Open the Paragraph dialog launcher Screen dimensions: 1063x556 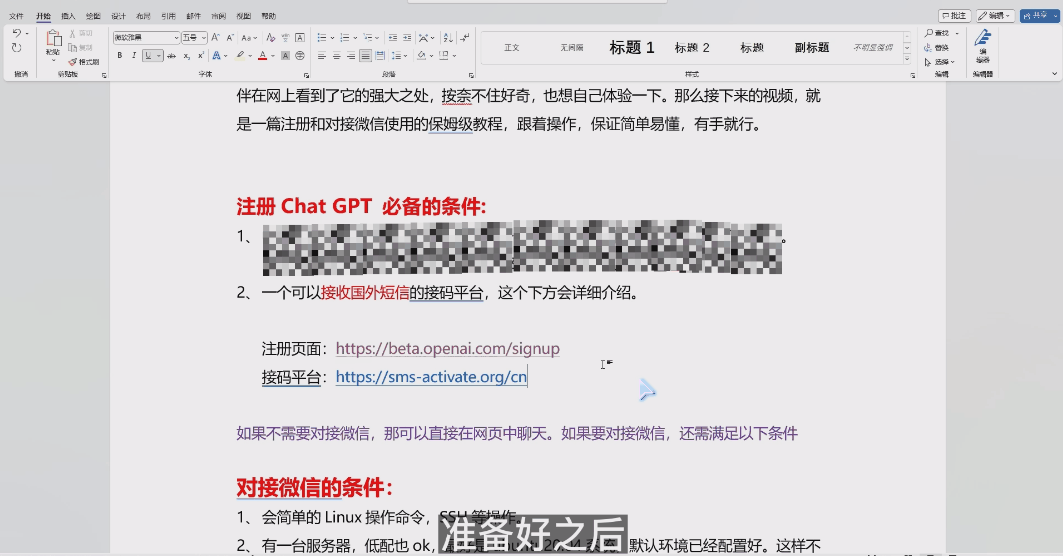471,75
